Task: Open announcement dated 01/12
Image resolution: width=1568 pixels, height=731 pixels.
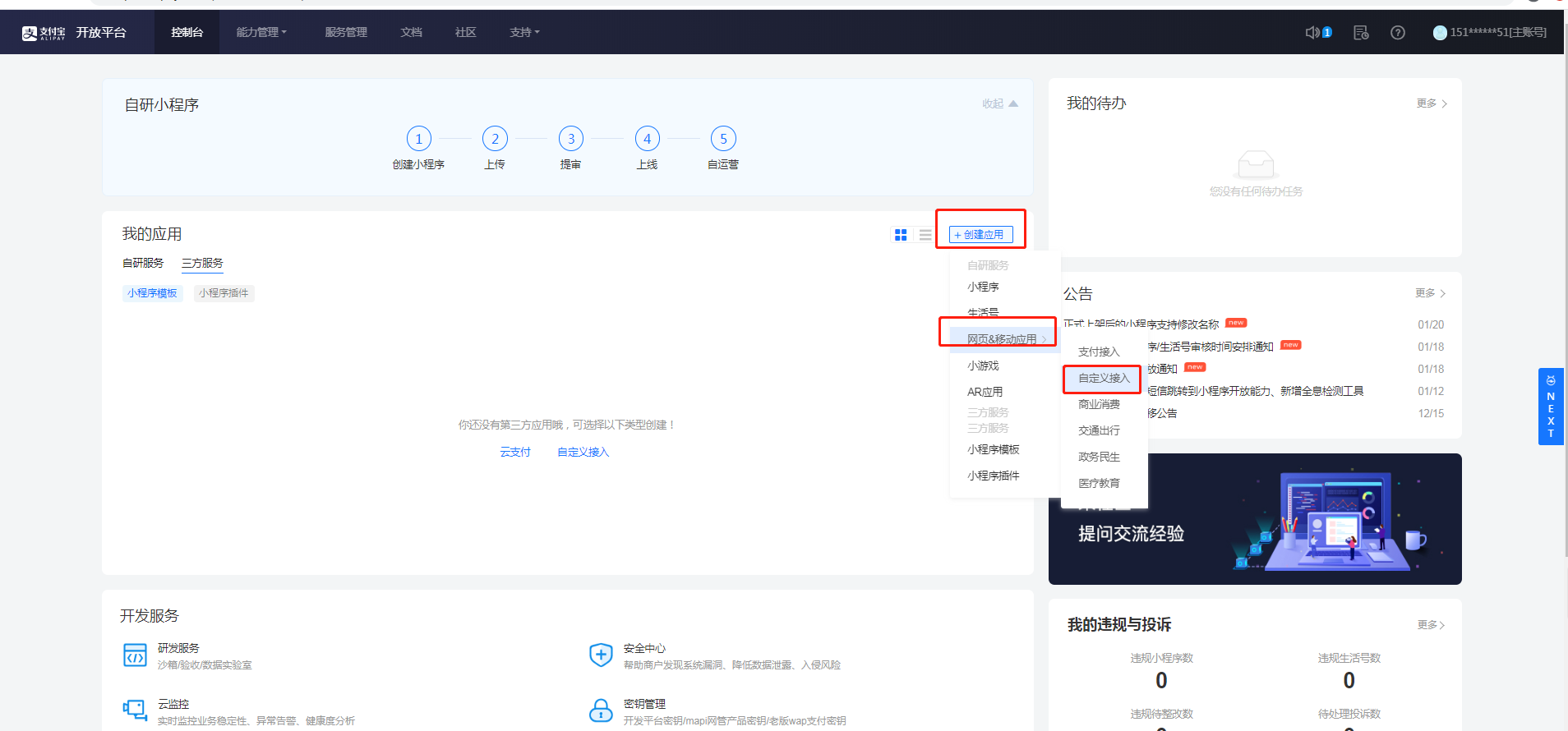Action: (1255, 391)
